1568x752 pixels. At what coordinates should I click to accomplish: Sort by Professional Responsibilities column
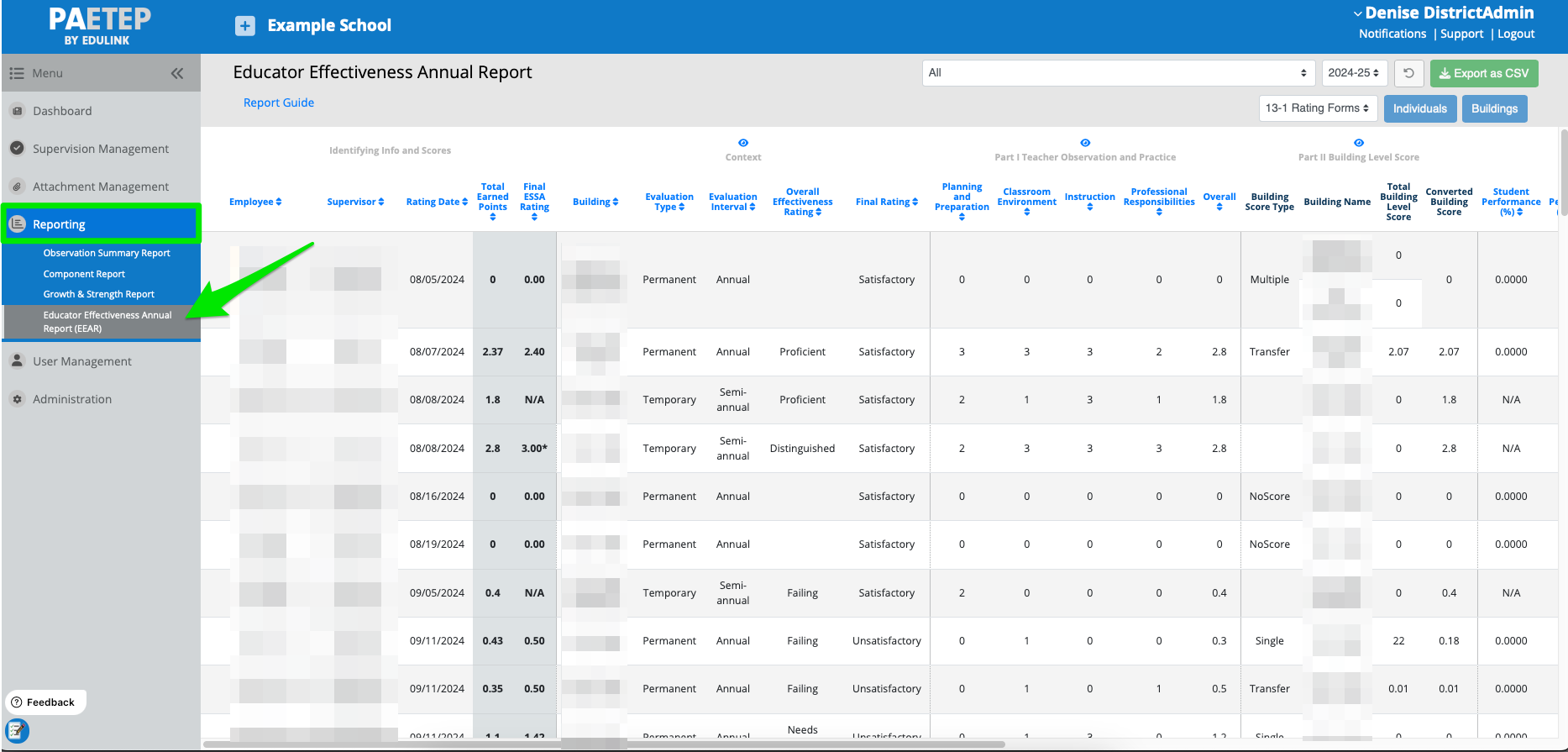click(1159, 202)
